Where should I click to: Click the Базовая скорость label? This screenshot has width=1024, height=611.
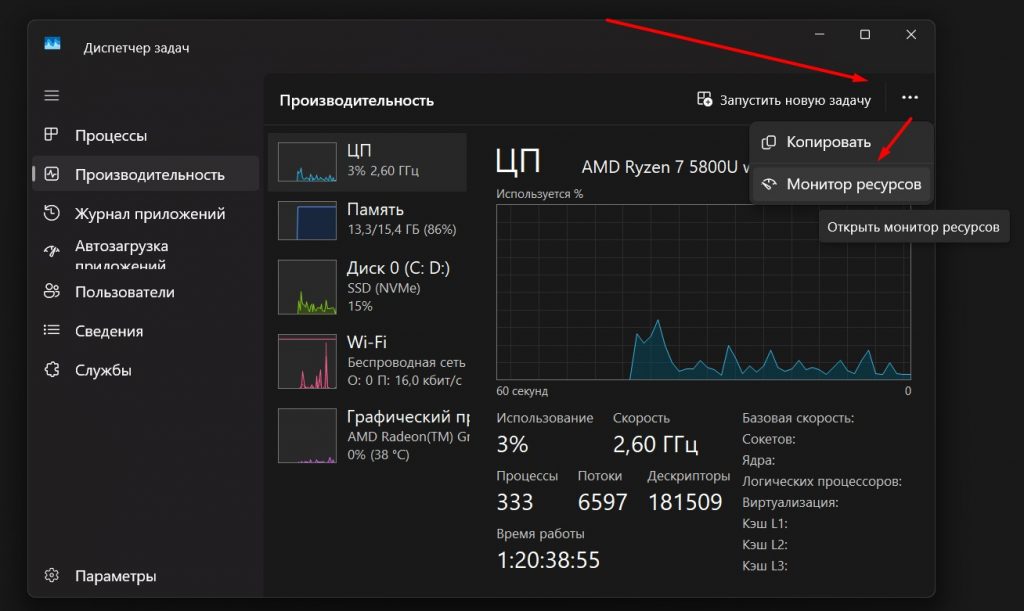point(798,418)
